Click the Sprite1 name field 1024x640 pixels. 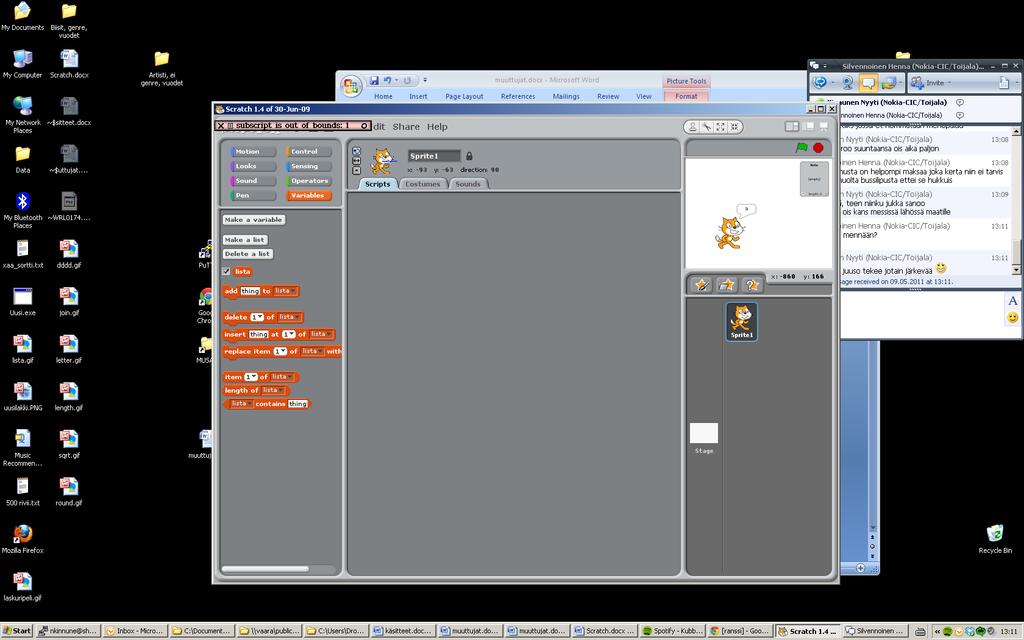pos(434,156)
